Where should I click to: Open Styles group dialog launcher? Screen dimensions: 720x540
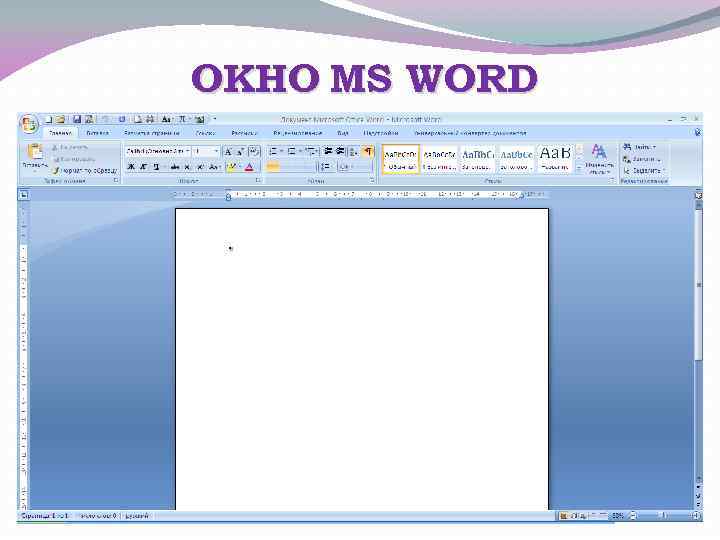pyautogui.click(x=612, y=181)
